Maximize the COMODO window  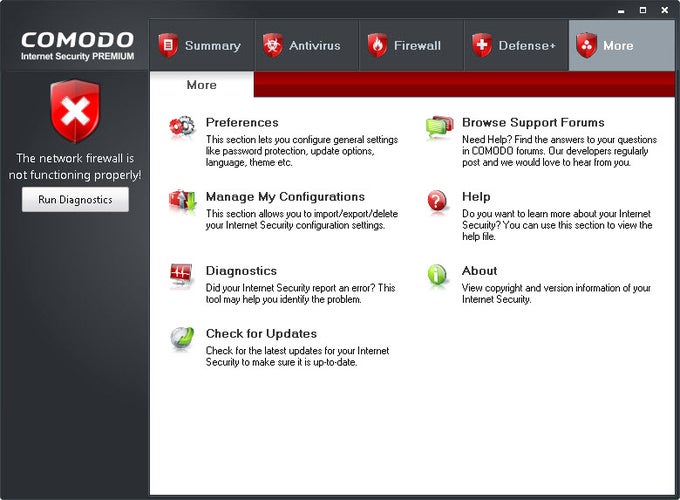(x=643, y=10)
